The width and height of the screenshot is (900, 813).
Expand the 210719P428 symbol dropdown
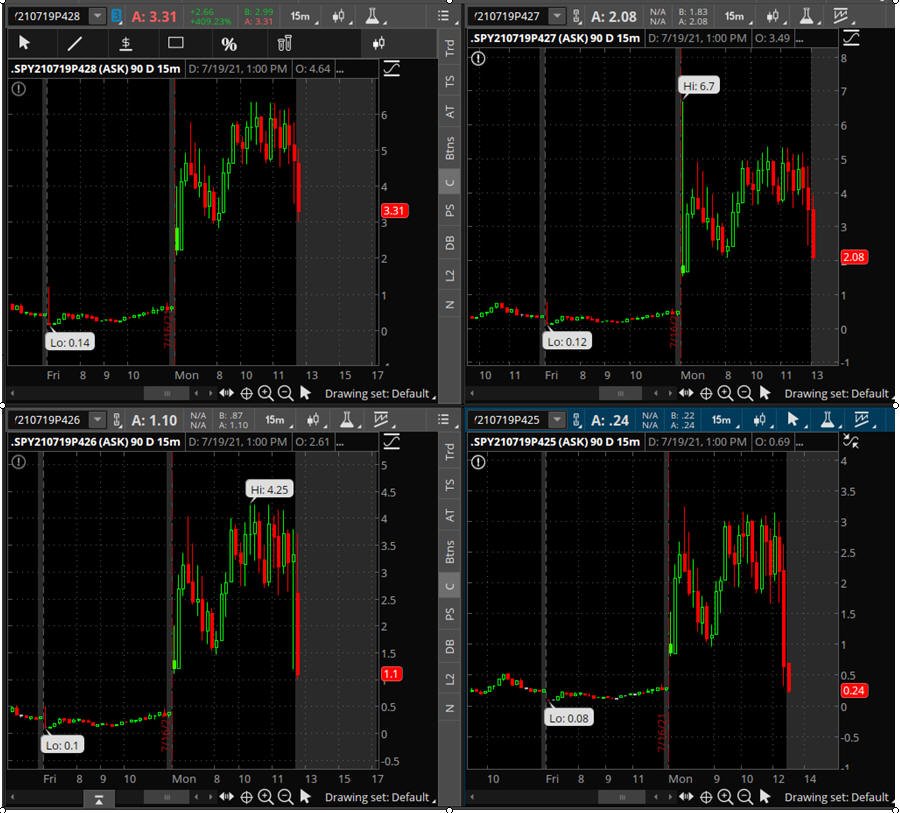pyautogui.click(x=98, y=16)
